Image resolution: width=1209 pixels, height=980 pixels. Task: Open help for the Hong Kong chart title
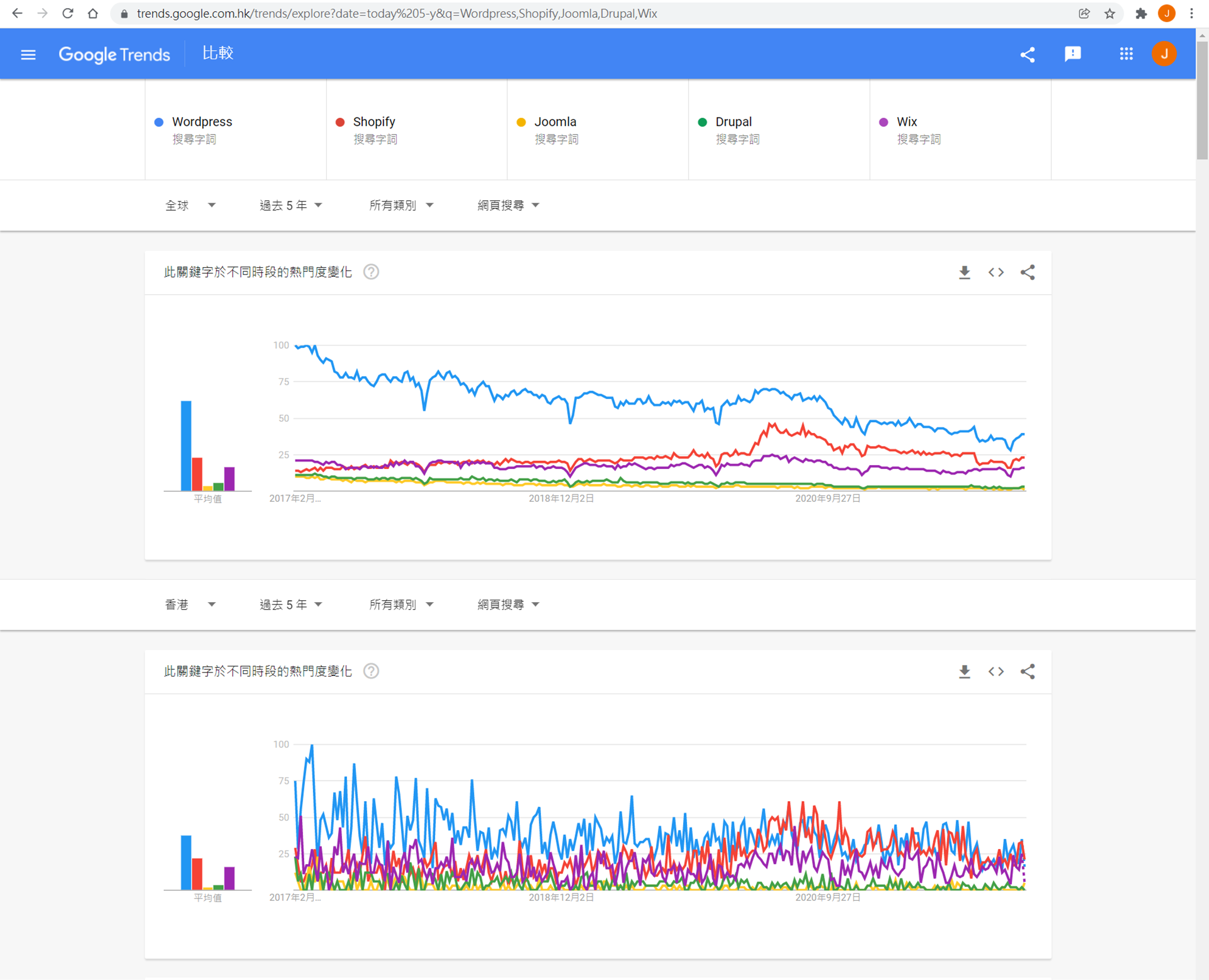click(x=371, y=671)
